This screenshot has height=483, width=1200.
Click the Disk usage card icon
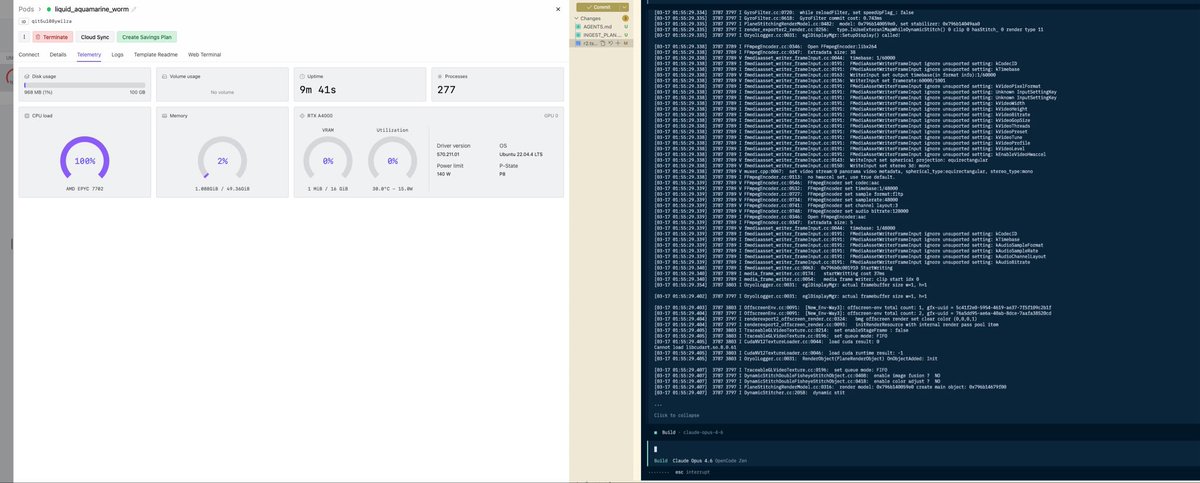27,76
